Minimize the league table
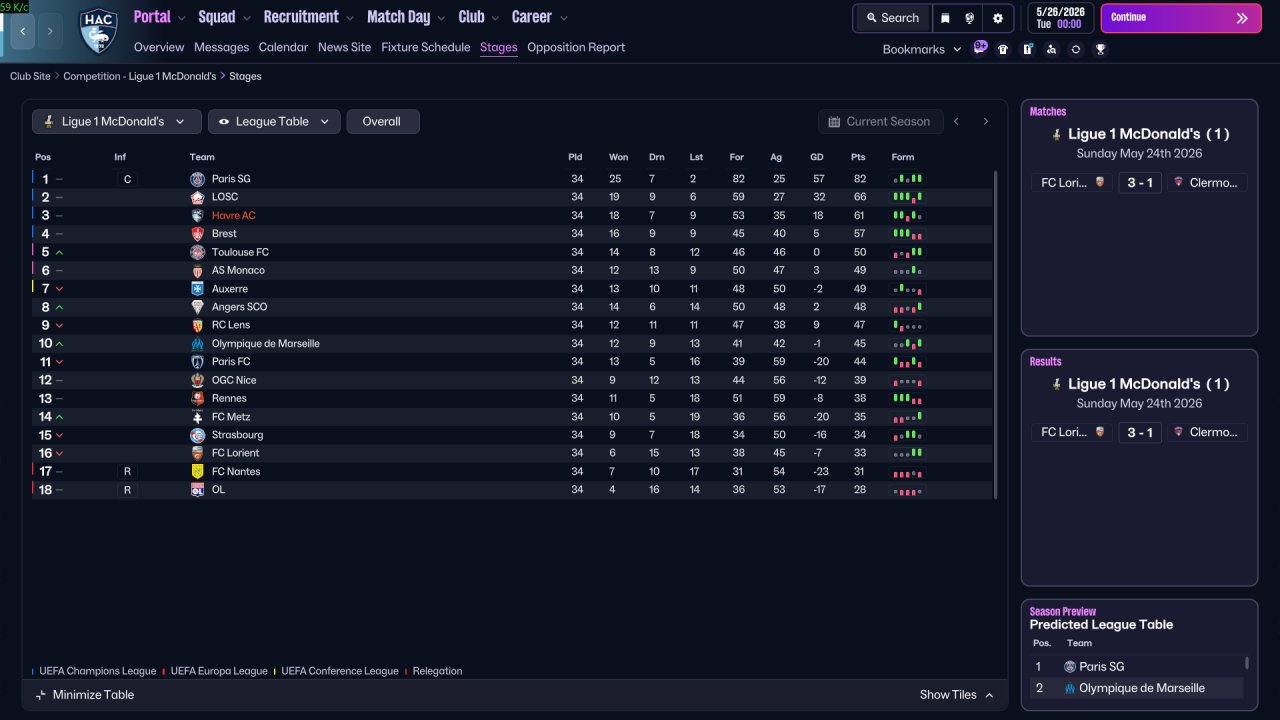1280x720 pixels. tap(84, 695)
